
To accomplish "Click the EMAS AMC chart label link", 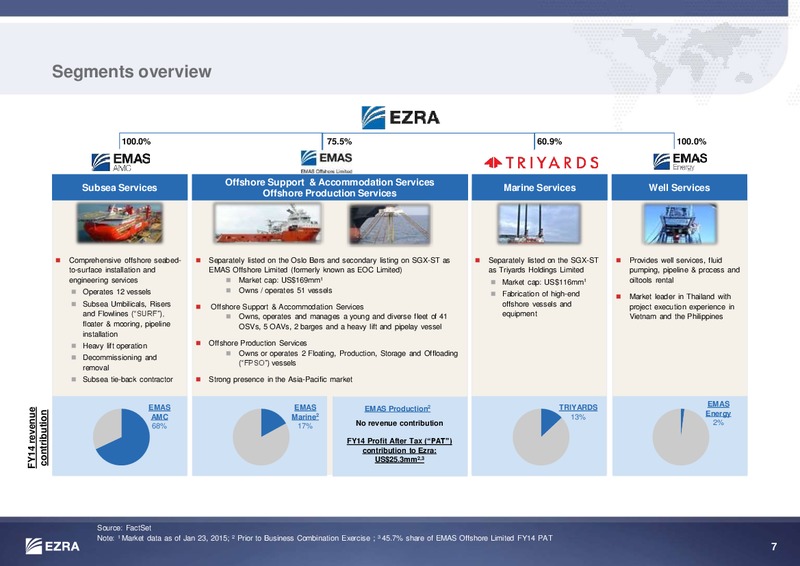I will click(159, 412).
